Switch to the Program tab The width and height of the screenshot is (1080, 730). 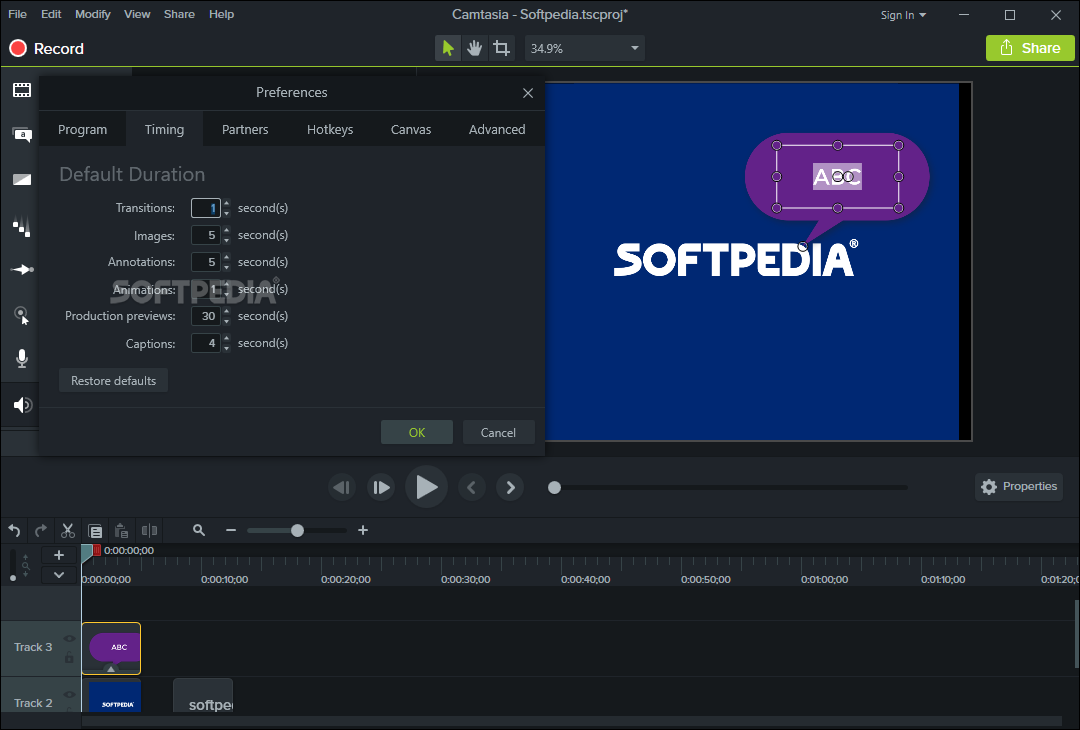click(x=83, y=129)
